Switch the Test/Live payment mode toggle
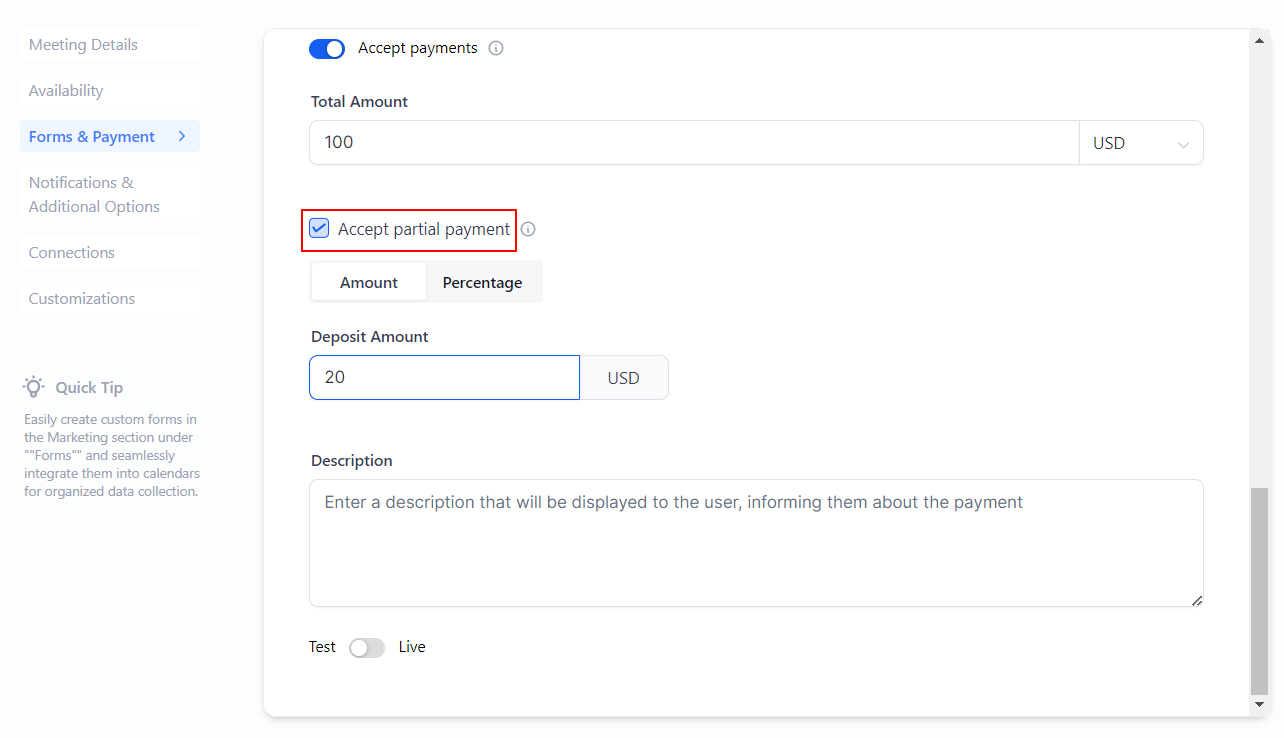The width and height of the screenshot is (1284, 738). (x=367, y=647)
